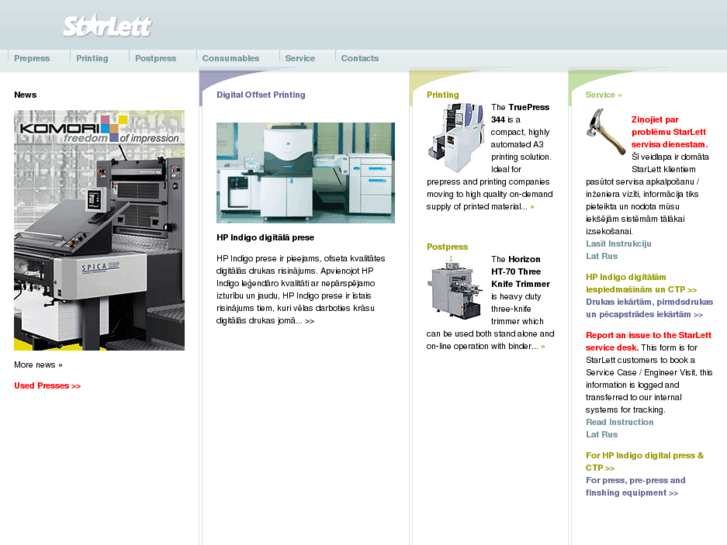The width and height of the screenshot is (727, 545).
Task: Click the Postpress section heading
Action: point(447,247)
